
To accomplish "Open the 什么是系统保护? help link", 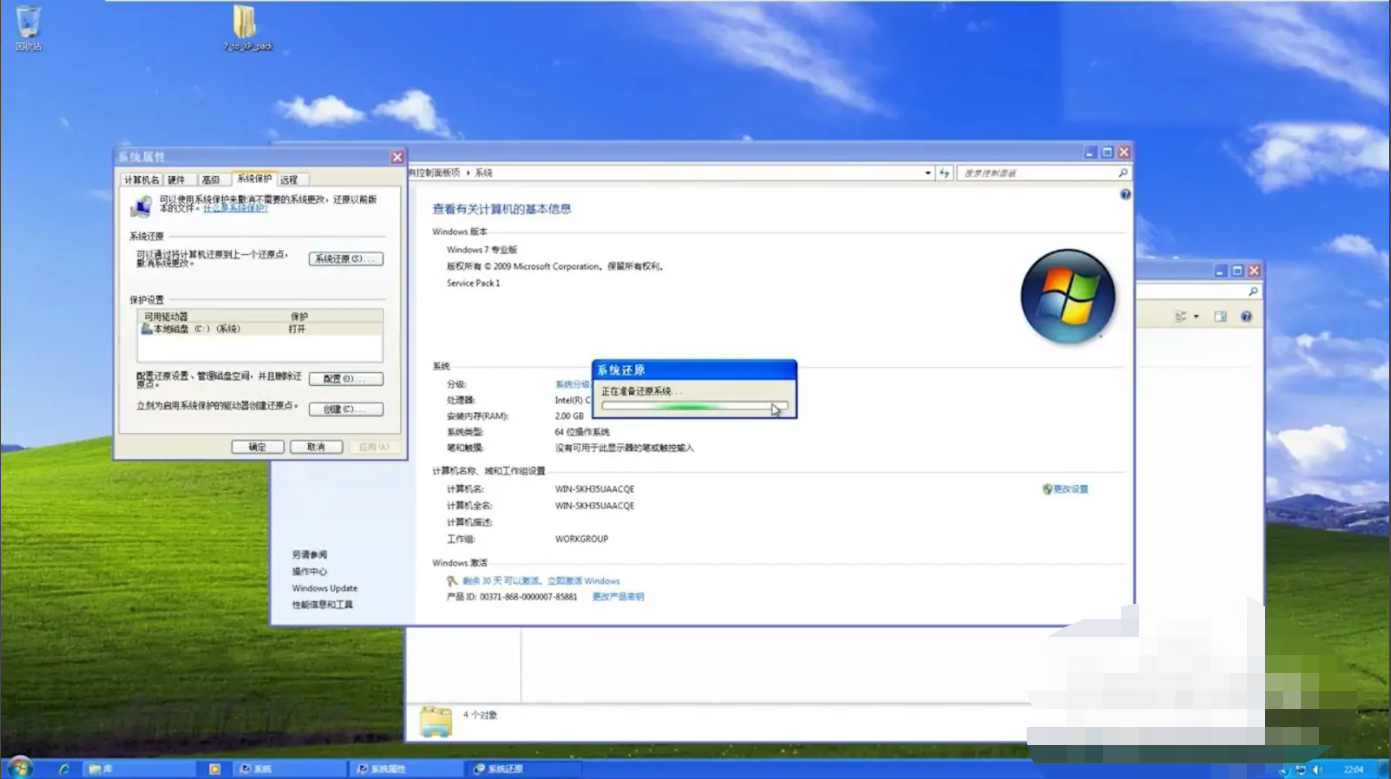I will coord(235,209).
